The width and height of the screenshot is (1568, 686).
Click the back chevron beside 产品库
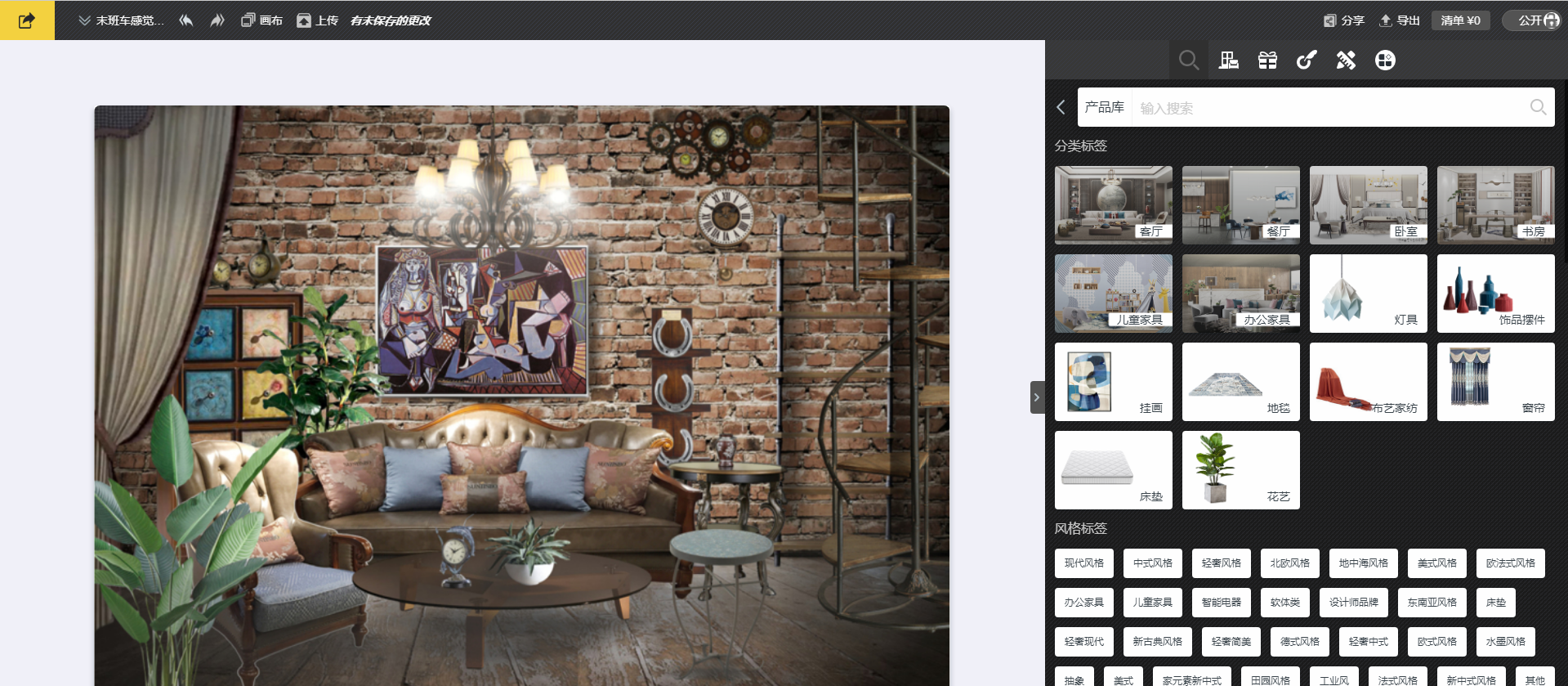tap(1061, 107)
